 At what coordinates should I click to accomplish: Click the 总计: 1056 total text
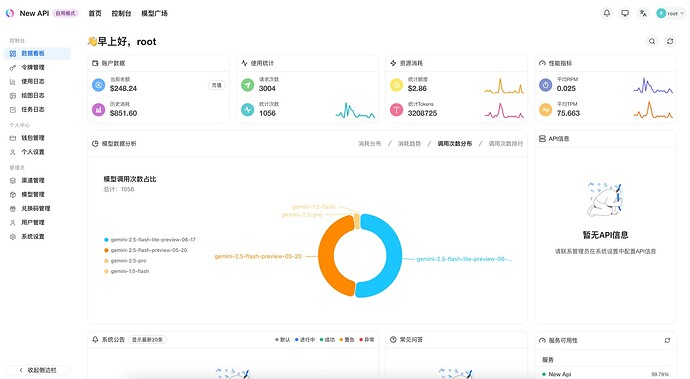point(119,189)
